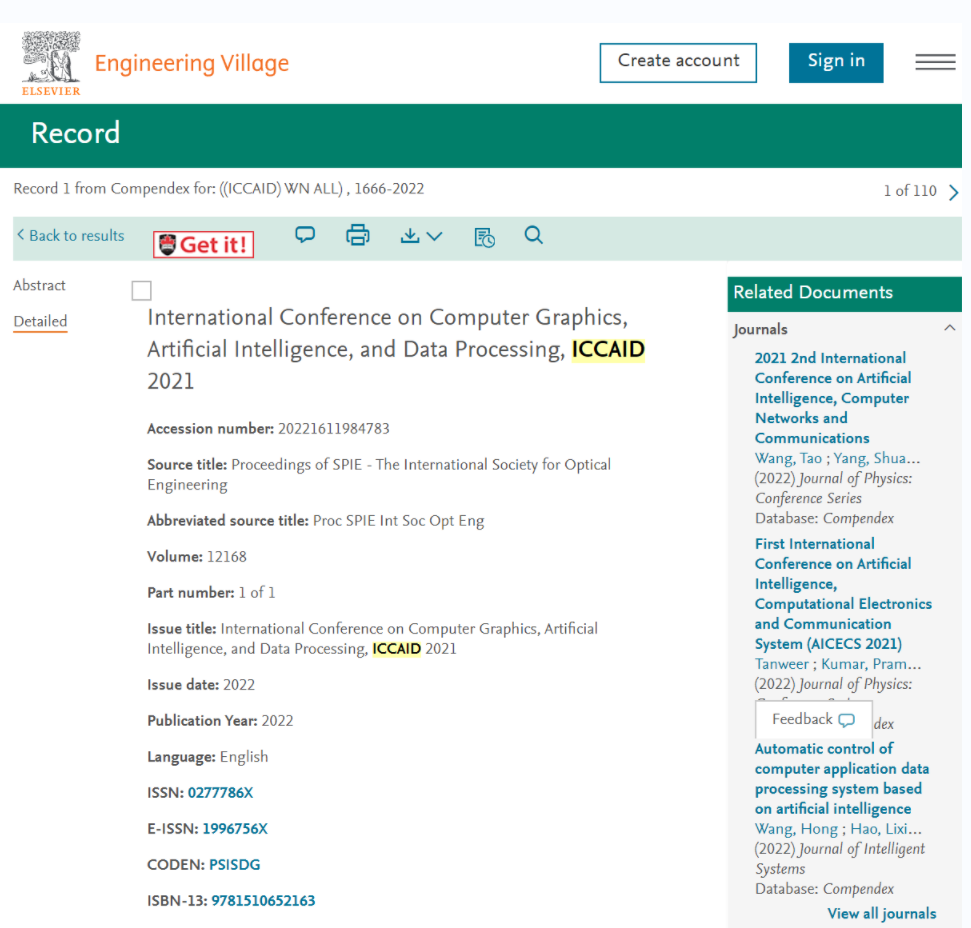Screen dimensions: 971x928
Task: Click CODEN PSISDG link
Action: [235, 865]
